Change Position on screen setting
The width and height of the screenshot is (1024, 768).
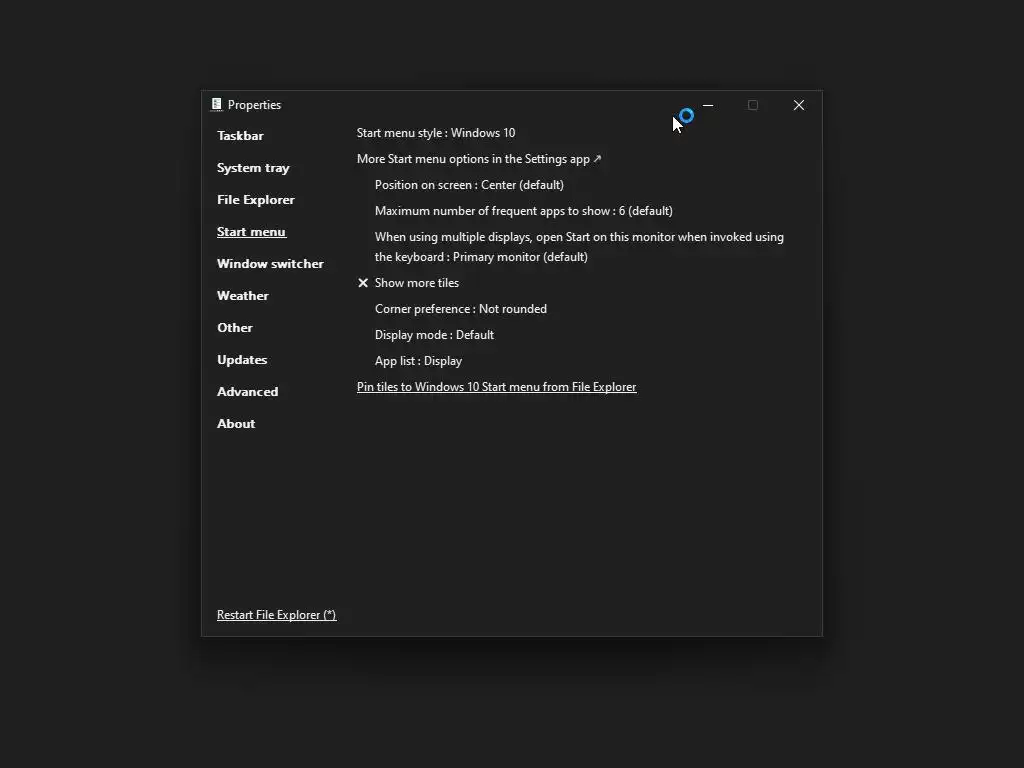click(469, 185)
